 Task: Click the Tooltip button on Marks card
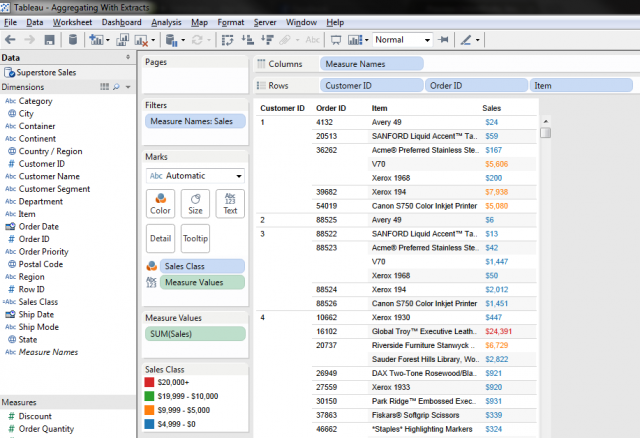(195, 238)
